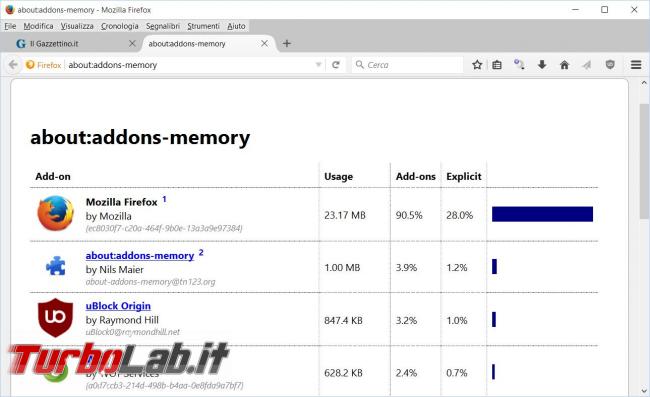Click the Usage column header

coord(338,177)
